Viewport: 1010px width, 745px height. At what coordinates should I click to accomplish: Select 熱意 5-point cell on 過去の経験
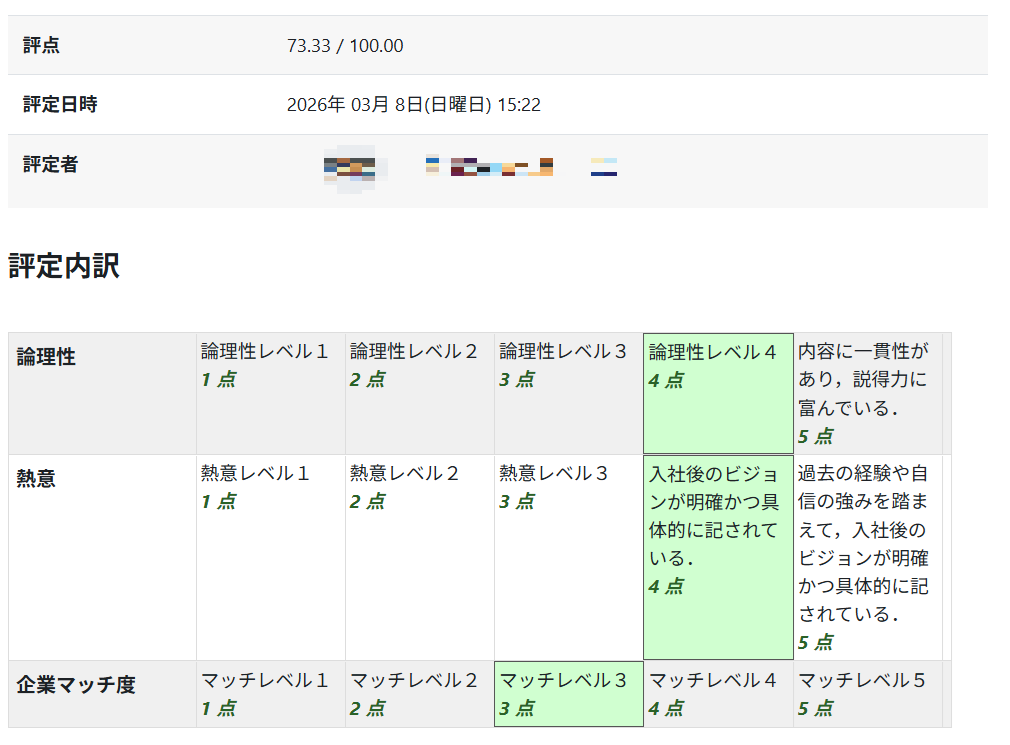click(x=867, y=557)
